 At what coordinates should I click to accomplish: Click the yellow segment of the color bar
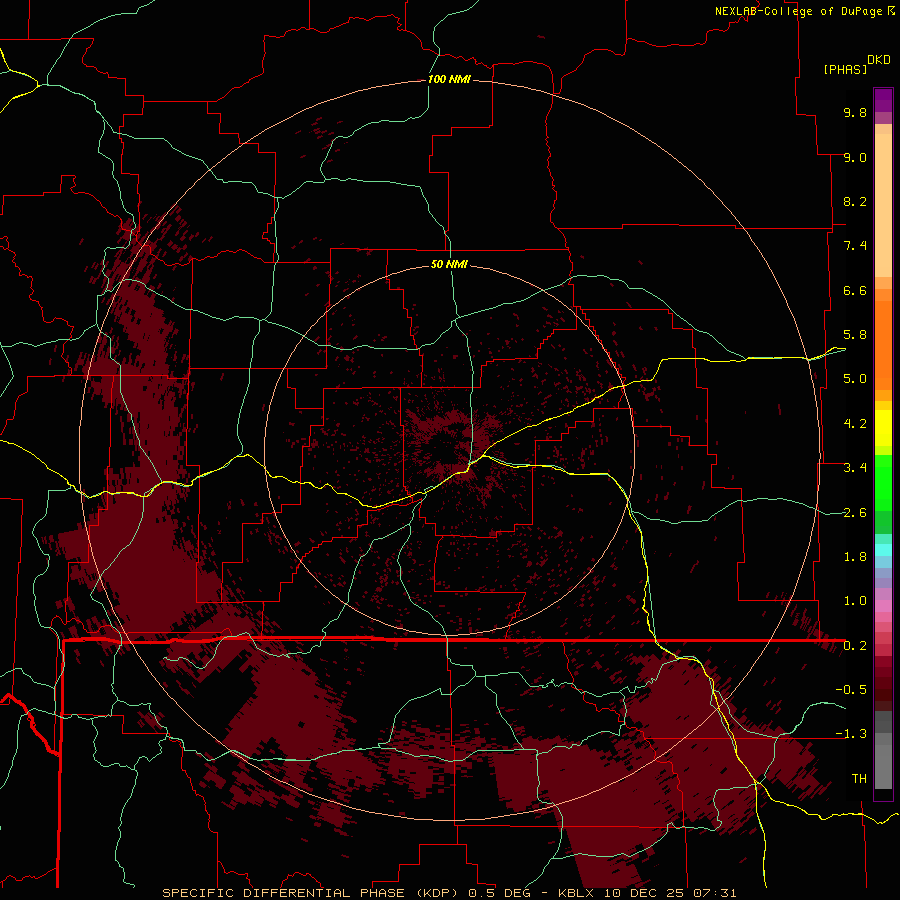(x=883, y=428)
